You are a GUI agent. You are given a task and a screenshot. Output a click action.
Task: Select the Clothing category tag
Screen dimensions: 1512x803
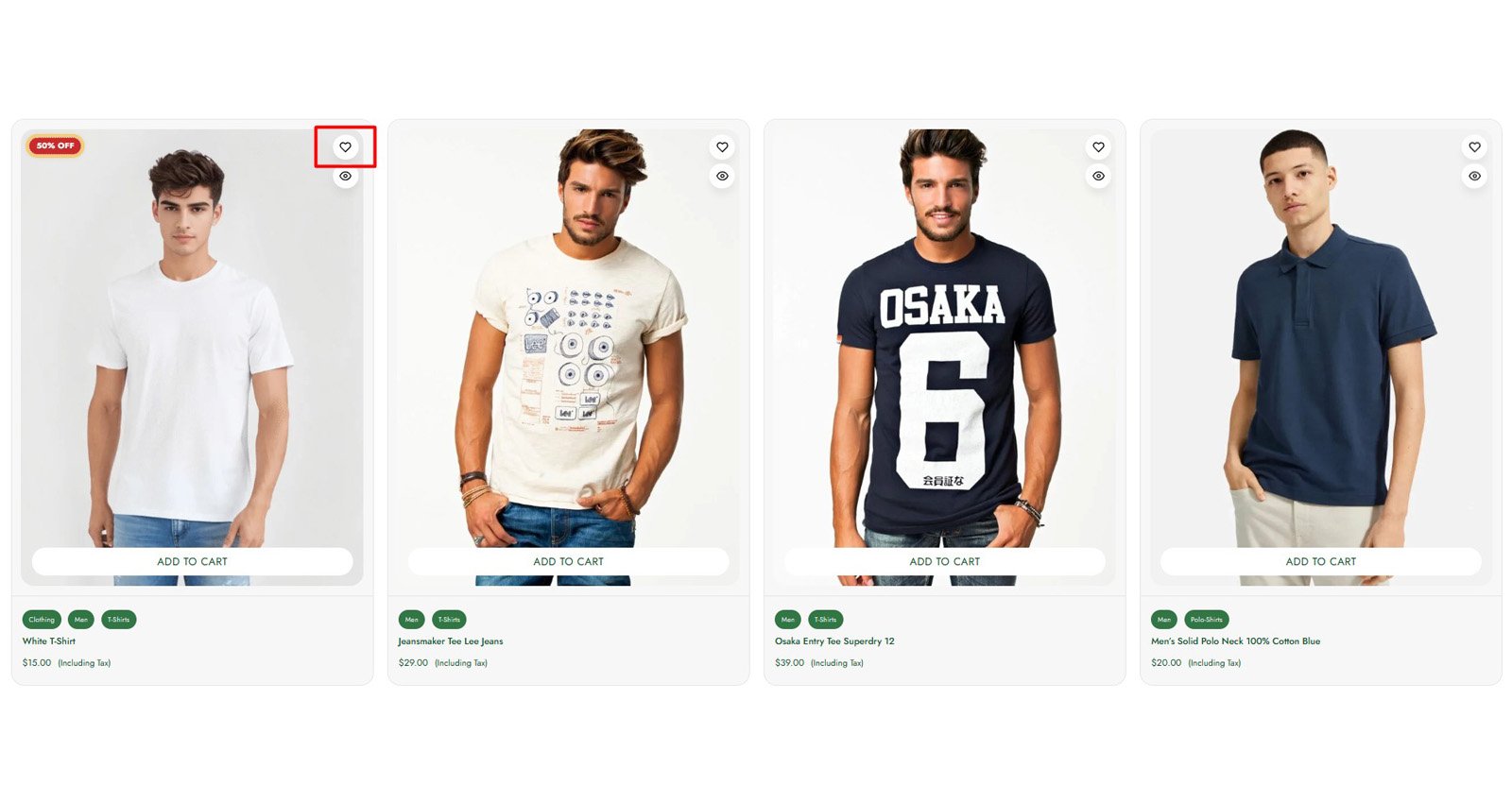pos(42,620)
